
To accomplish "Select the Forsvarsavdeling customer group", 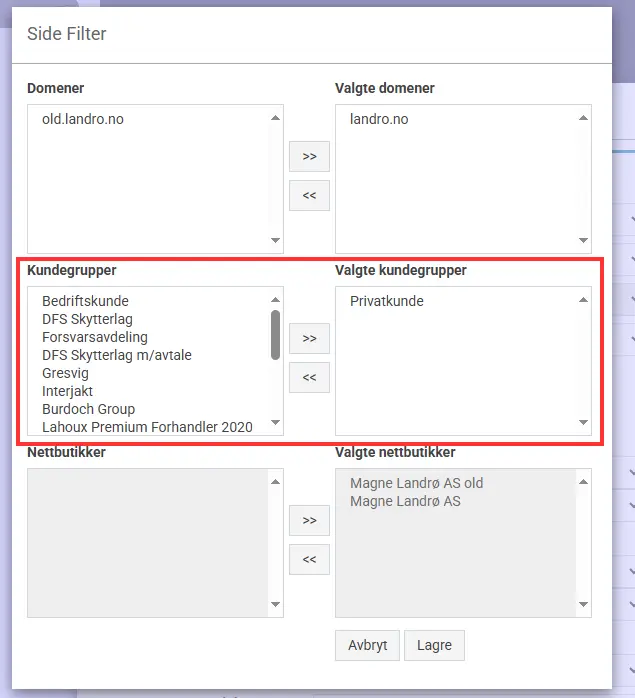I will 95,337.
